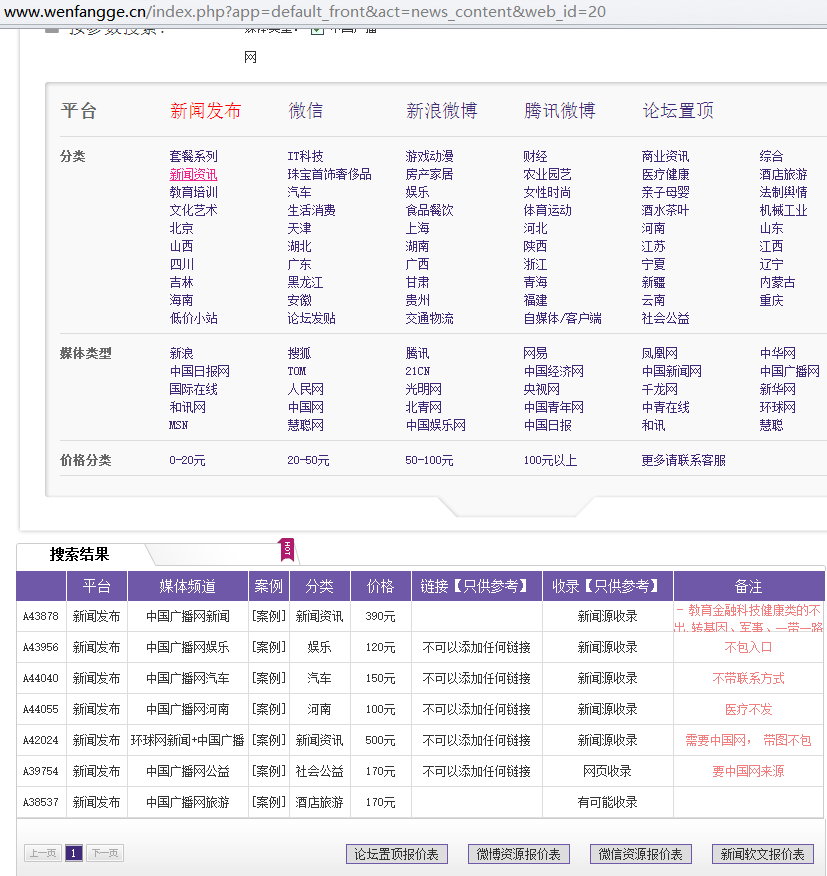Open the 案例 link for 中国广播网新闻
827x876 pixels.
269,616
